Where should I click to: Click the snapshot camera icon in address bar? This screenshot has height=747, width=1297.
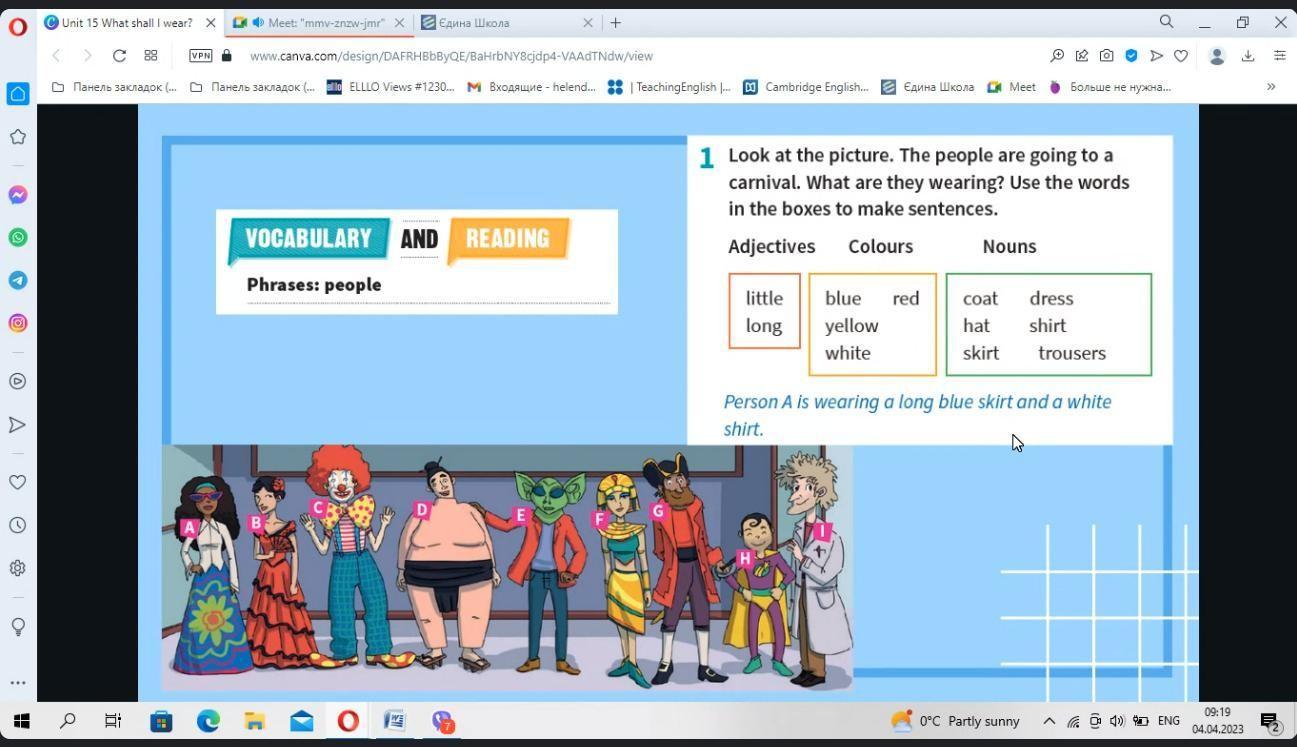[1106, 56]
